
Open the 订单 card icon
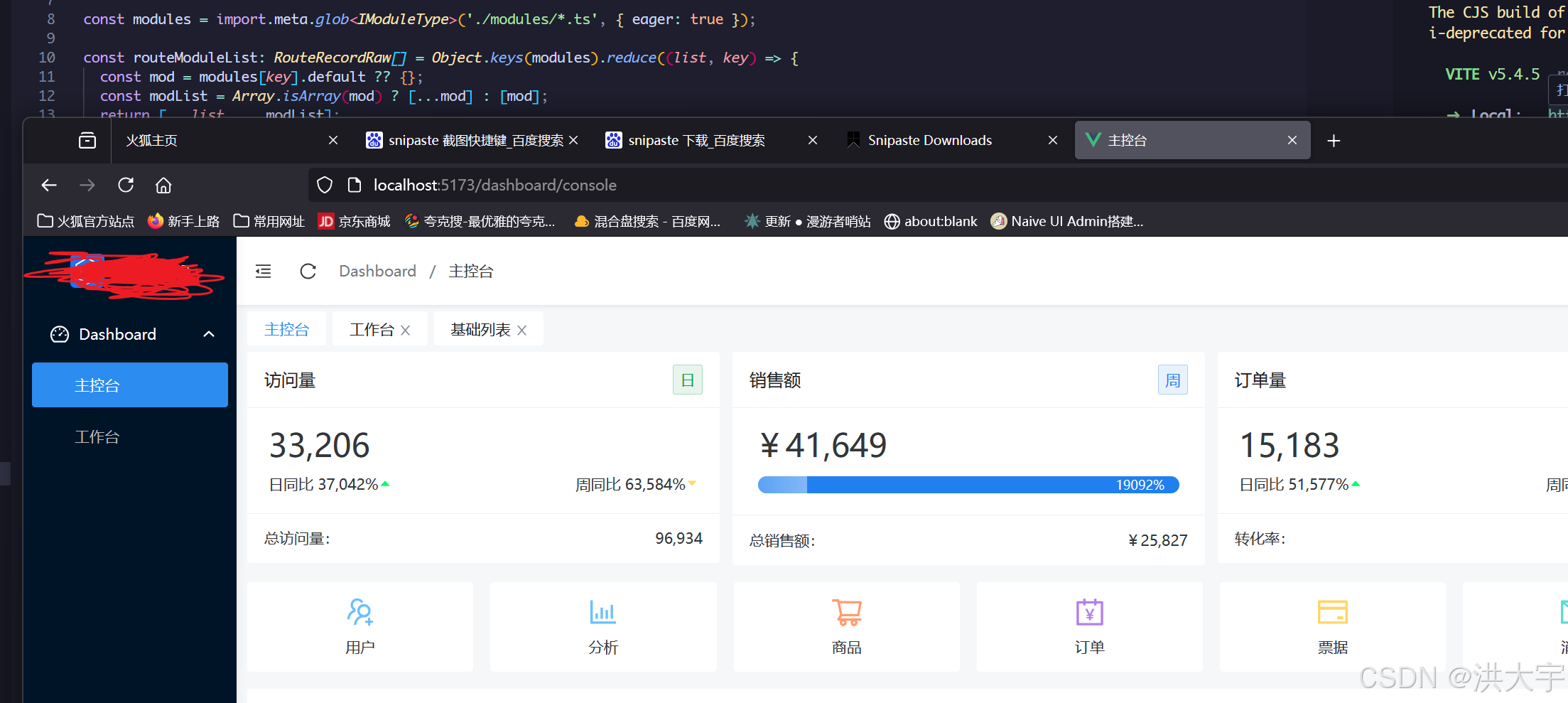point(1090,612)
